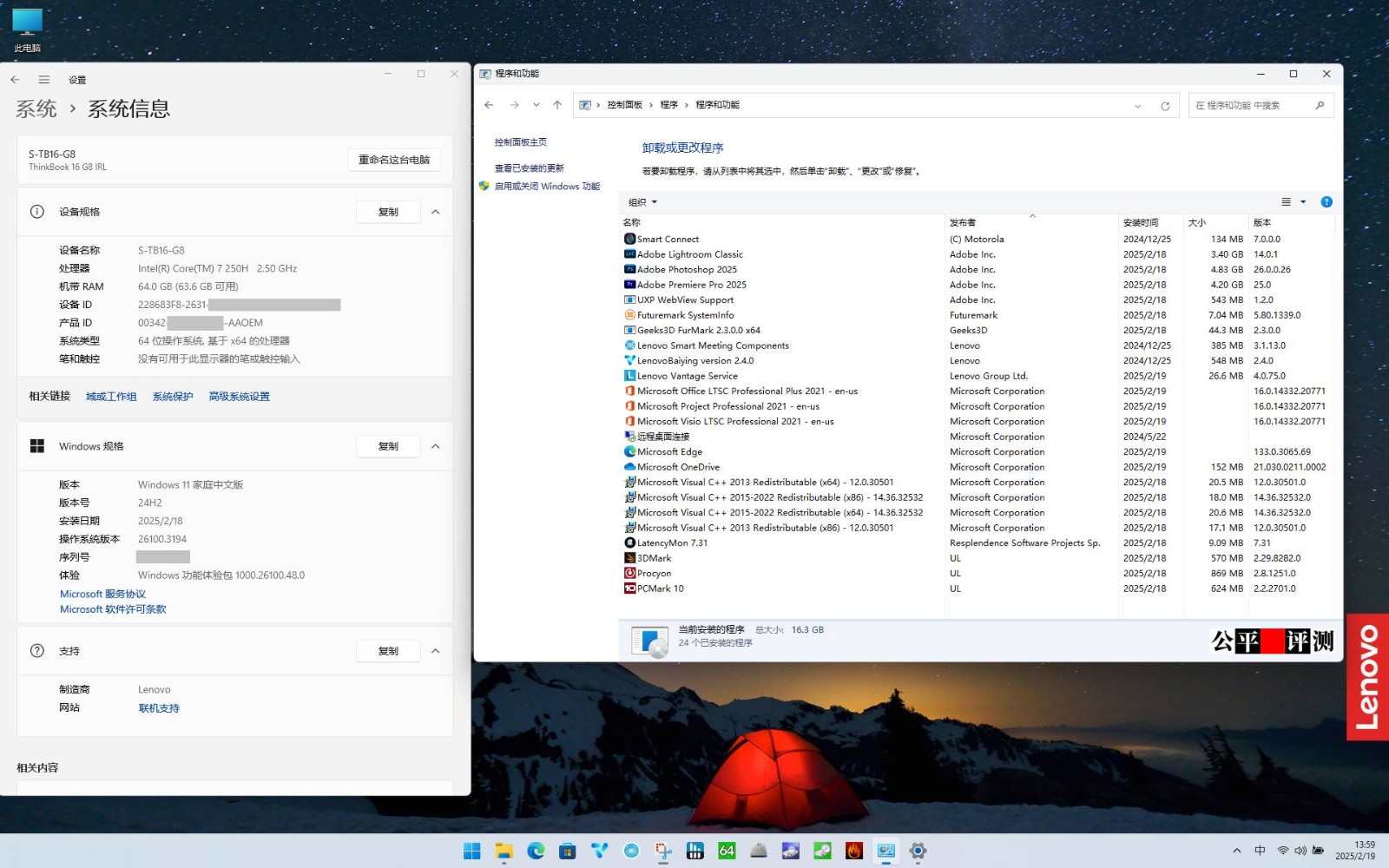The width and height of the screenshot is (1389, 868).
Task: Launch Microsoft Edge from the taskbar
Action: pyautogui.click(x=536, y=852)
